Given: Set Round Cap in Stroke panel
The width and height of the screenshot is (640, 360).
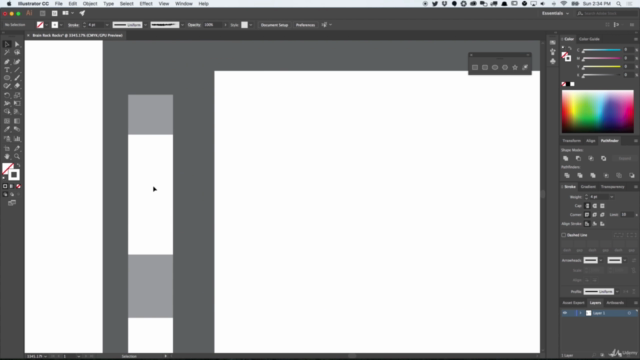Looking at the screenshot, I should point(595,206).
